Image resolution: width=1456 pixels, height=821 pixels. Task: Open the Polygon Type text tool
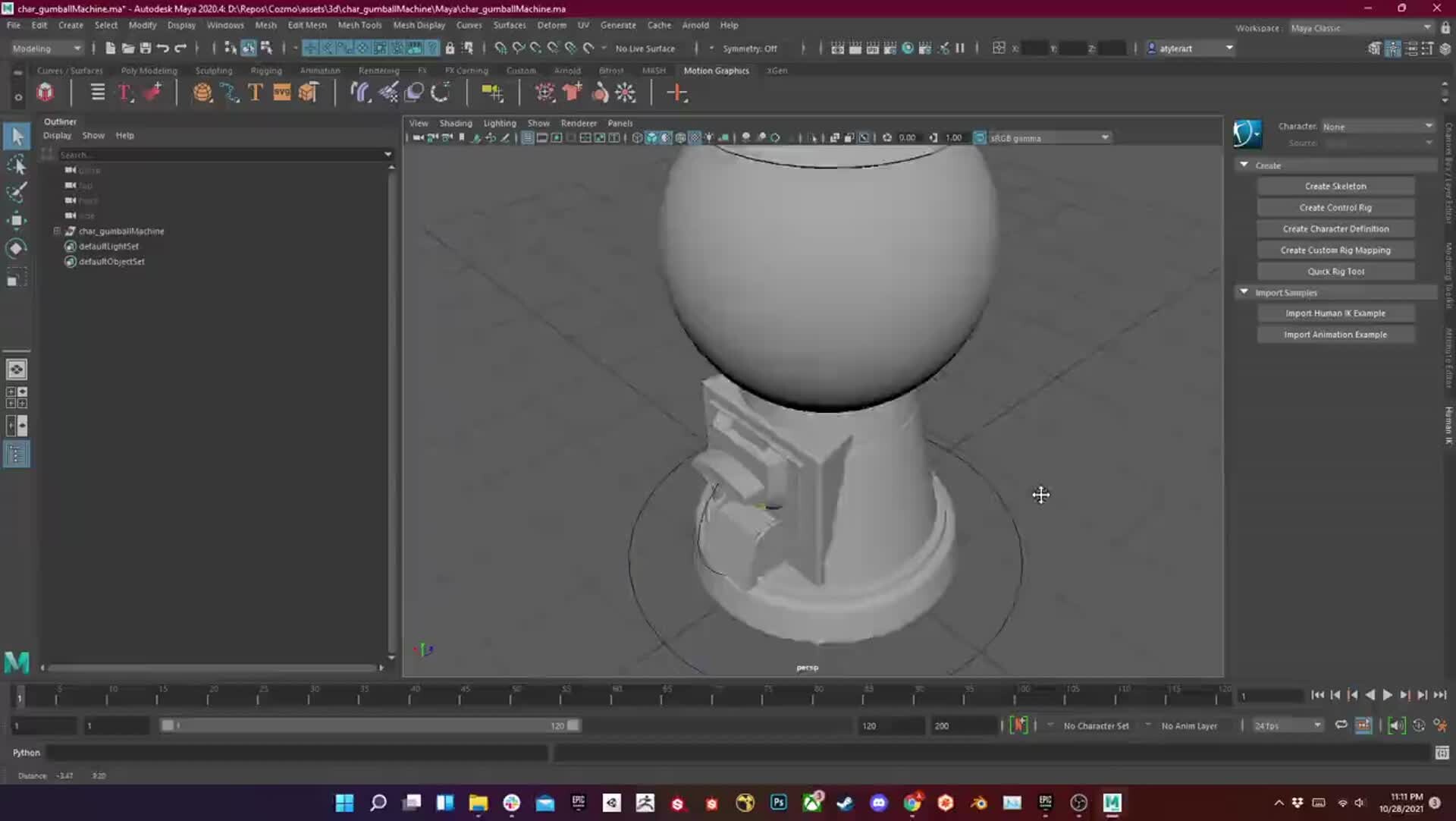click(x=256, y=92)
